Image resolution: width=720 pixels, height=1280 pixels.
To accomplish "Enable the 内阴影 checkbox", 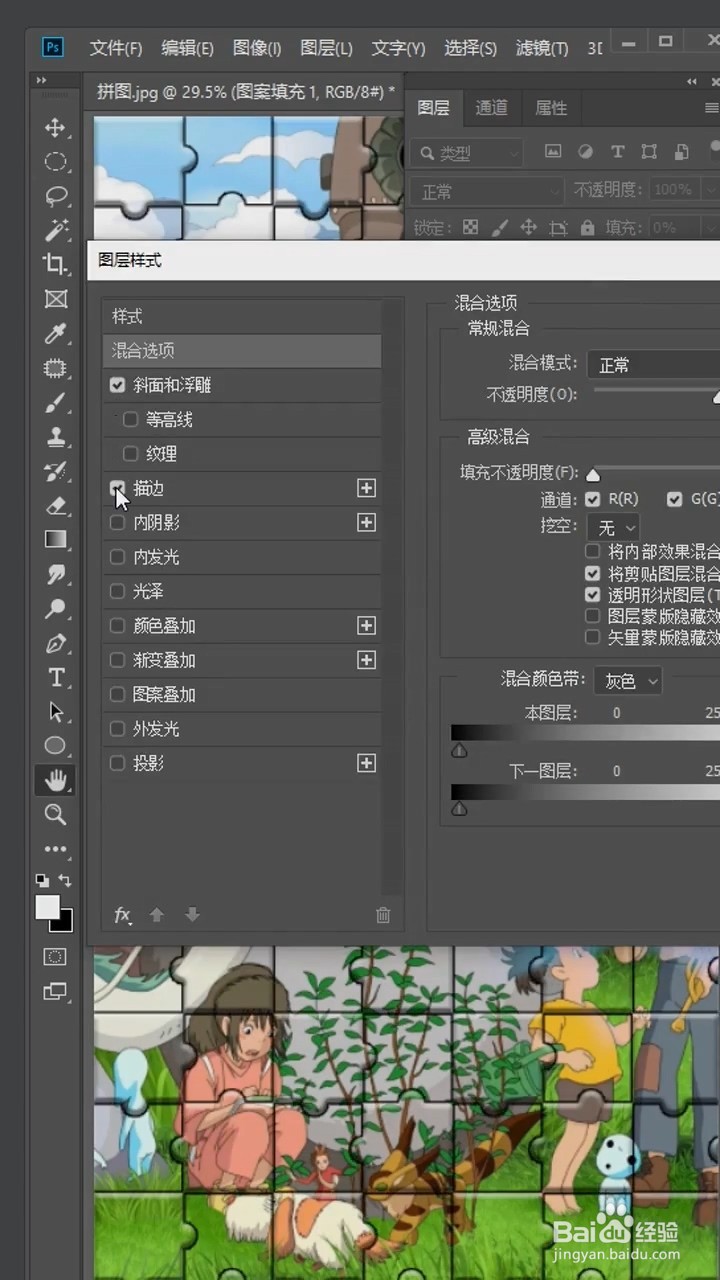I will tap(118, 522).
